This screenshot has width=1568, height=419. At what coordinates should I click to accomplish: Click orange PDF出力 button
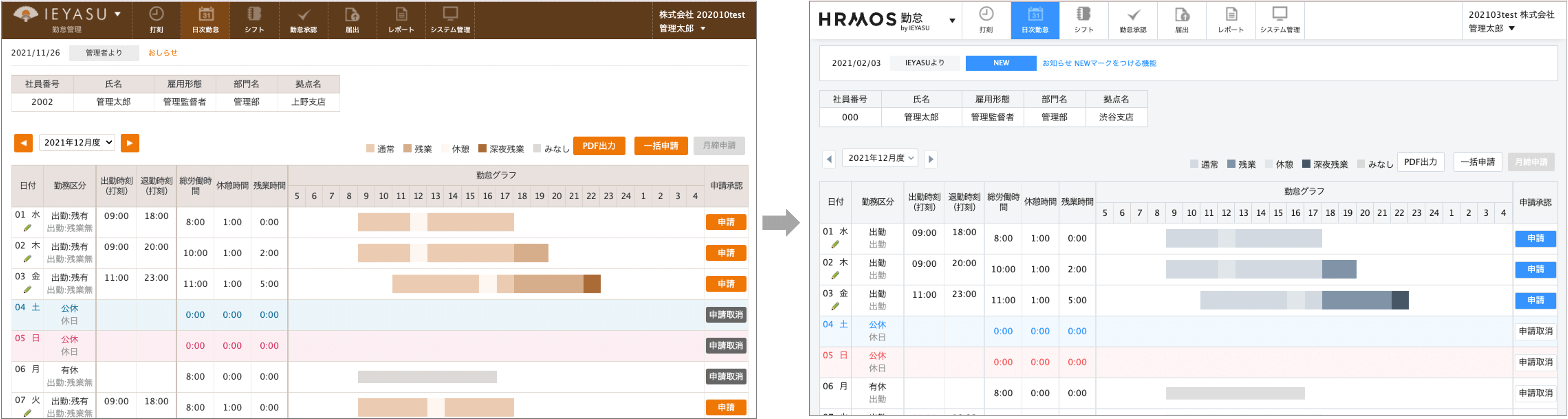[x=599, y=146]
